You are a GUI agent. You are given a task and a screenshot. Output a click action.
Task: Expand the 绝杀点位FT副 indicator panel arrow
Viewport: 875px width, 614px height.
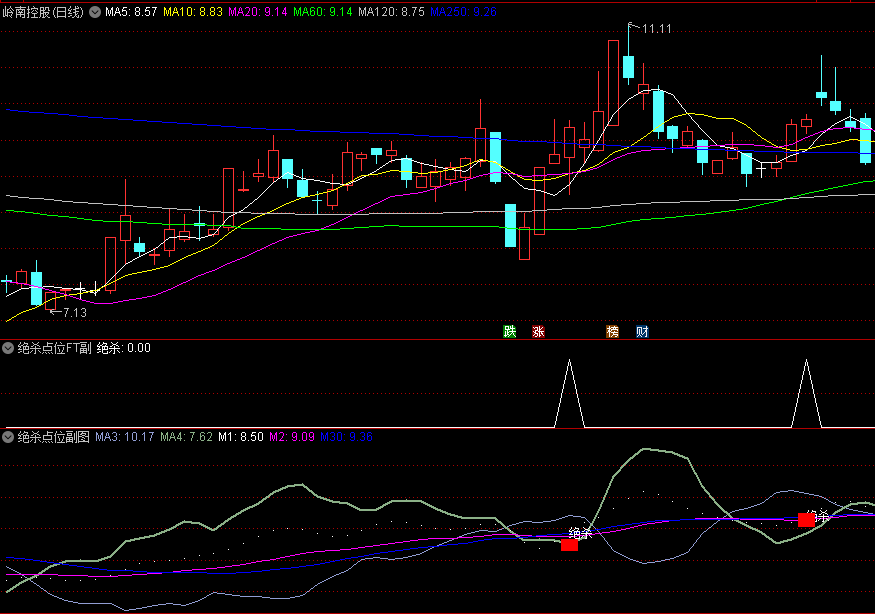point(8,349)
